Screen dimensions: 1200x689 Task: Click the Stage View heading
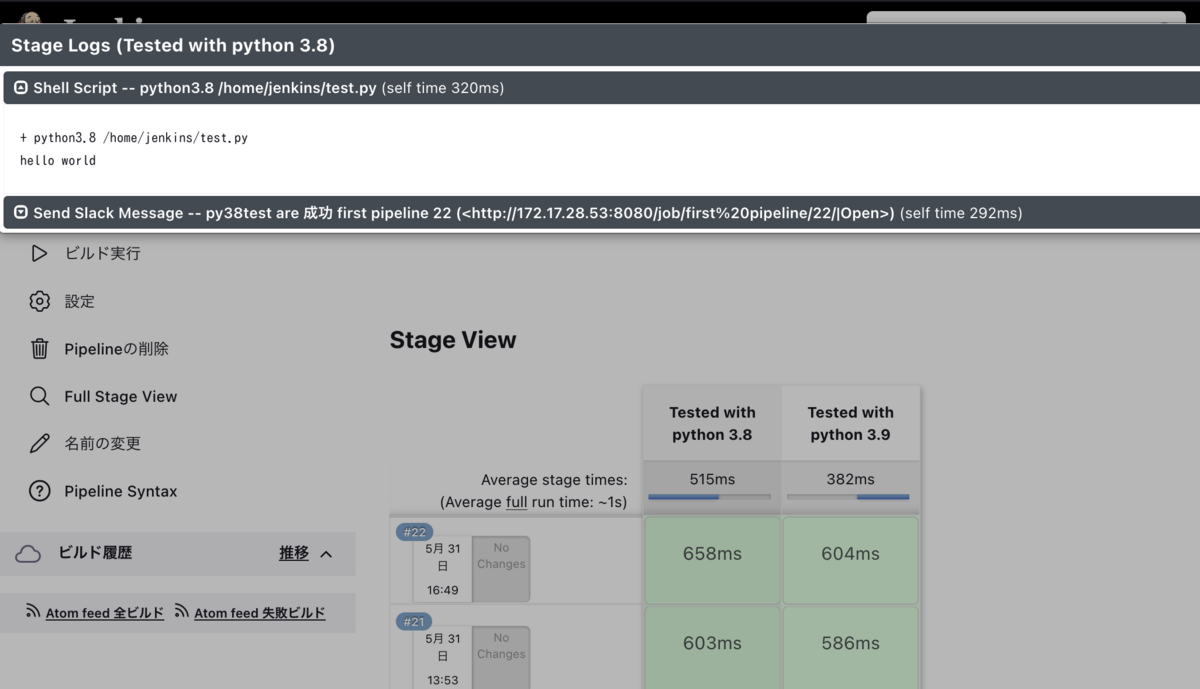pyautogui.click(x=453, y=340)
